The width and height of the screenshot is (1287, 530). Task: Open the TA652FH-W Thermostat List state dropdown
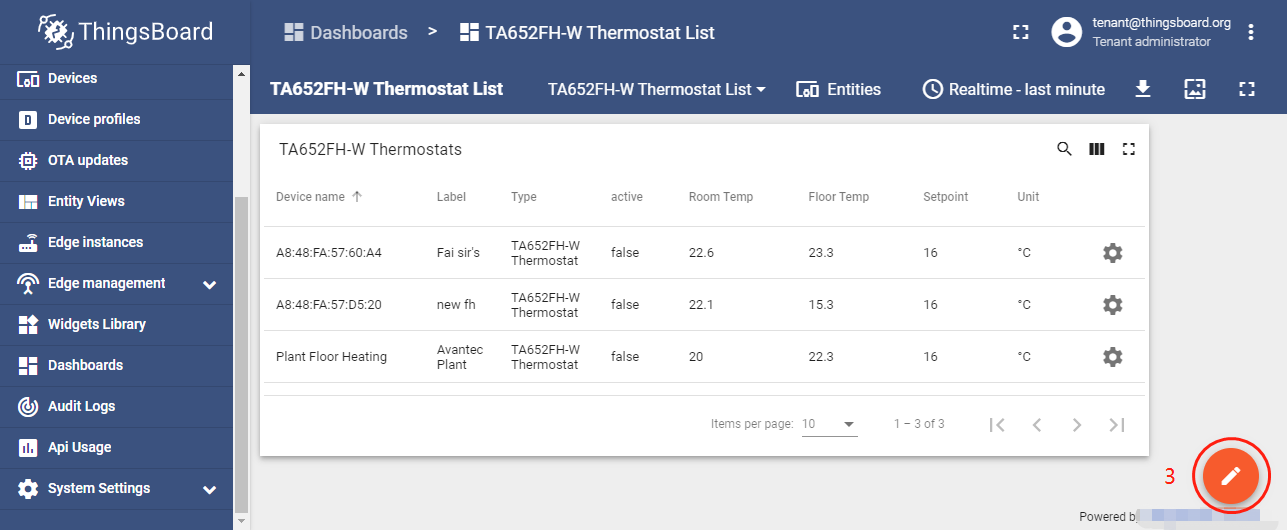(x=657, y=89)
